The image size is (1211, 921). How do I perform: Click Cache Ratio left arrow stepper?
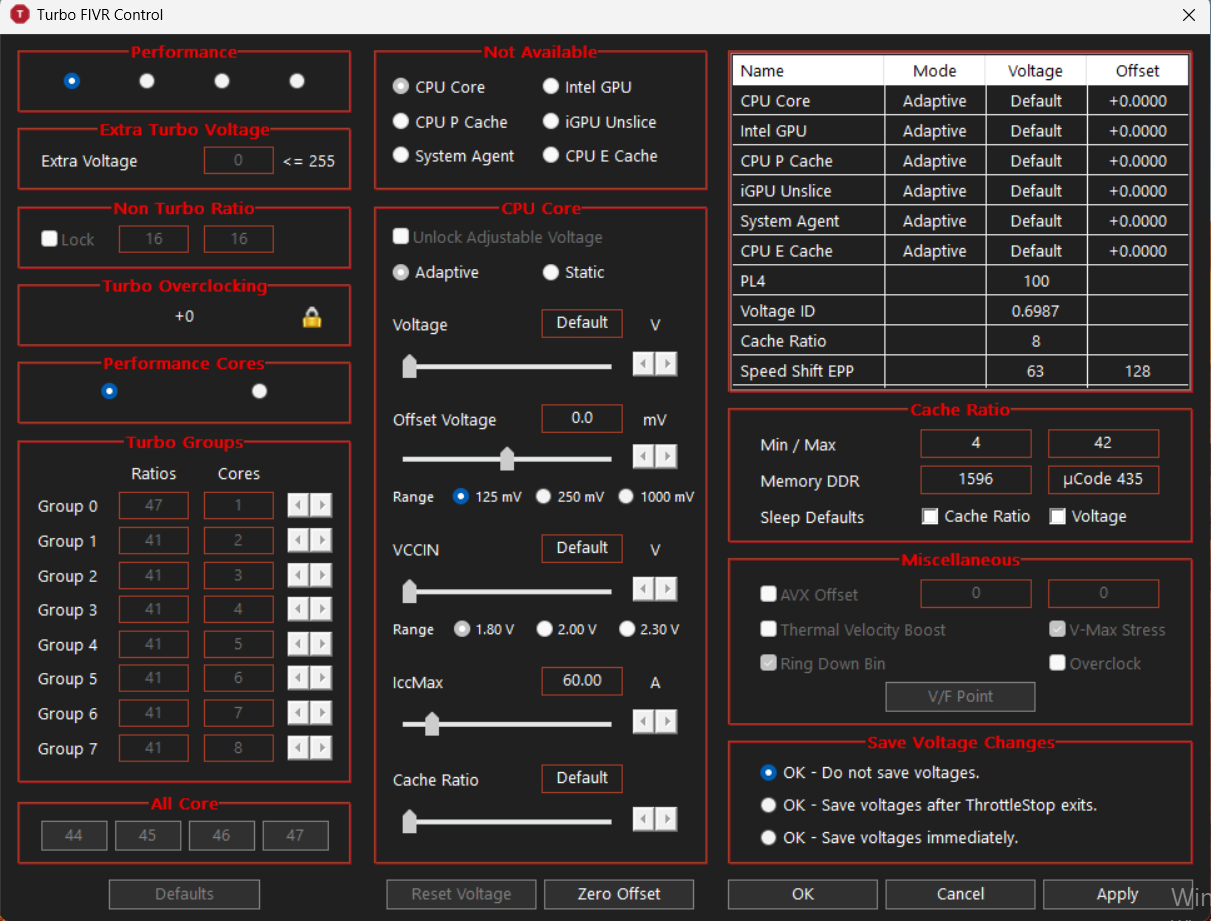644,819
